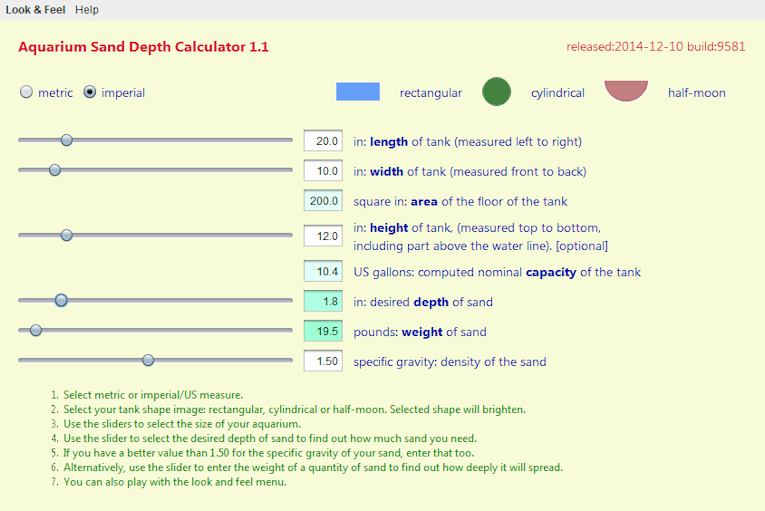Click the tank width slider knob

pyautogui.click(x=55, y=170)
